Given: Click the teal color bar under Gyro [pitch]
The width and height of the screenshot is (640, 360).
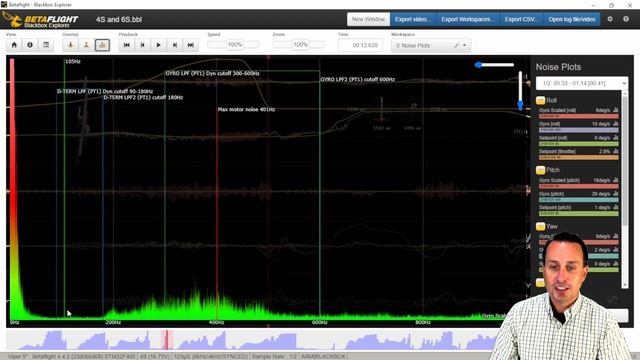Looking at the screenshot, I should coord(579,200).
